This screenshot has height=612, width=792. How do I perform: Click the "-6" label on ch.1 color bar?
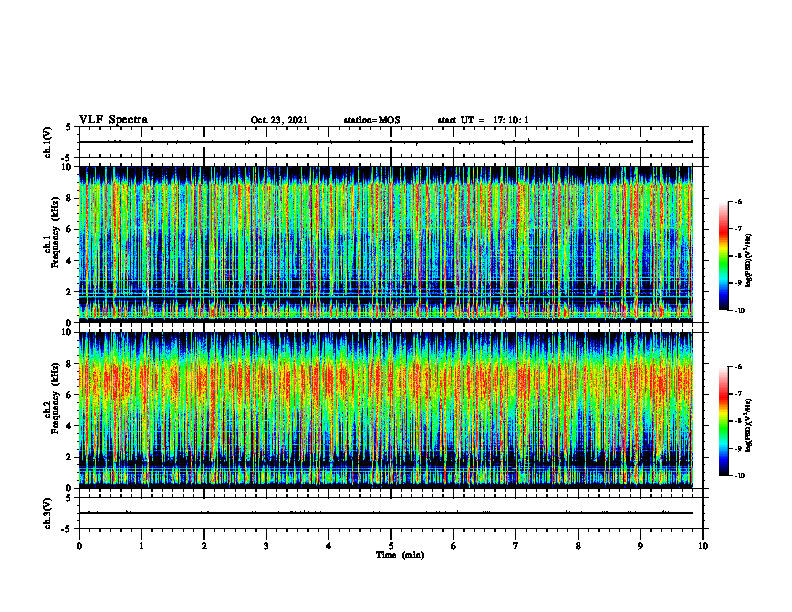coord(738,202)
